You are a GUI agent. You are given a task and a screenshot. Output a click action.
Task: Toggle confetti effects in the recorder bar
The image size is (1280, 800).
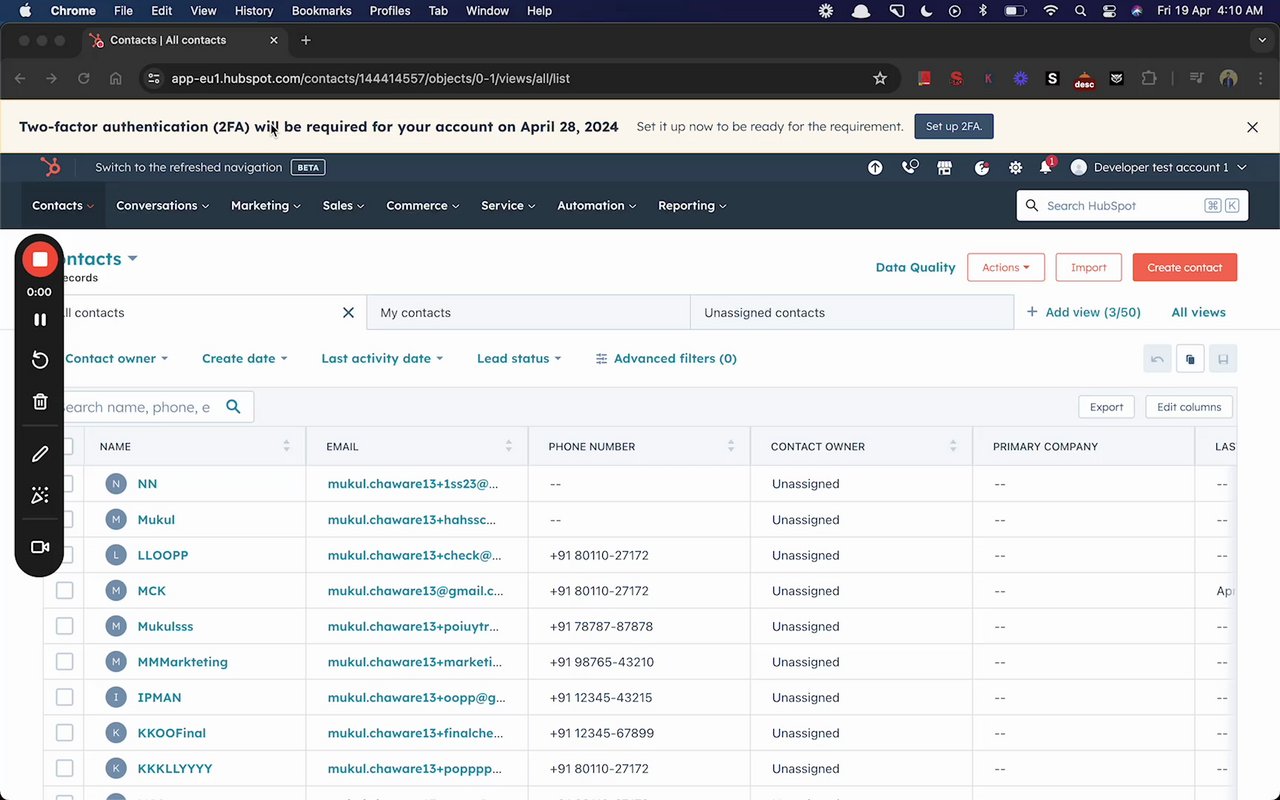click(40, 495)
